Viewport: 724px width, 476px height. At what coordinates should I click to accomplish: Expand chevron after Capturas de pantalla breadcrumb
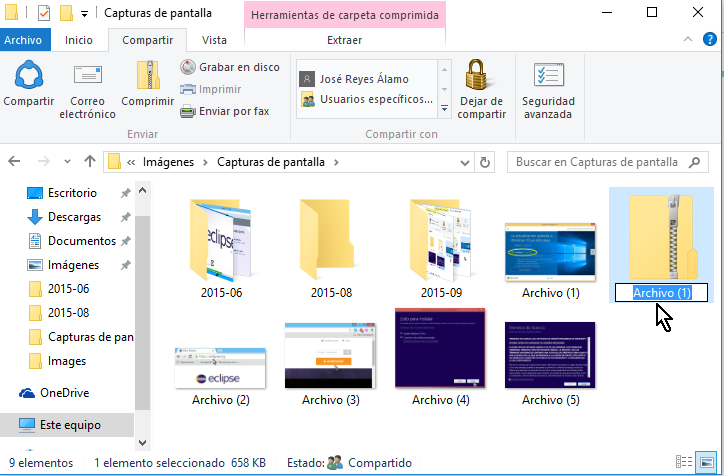click(x=336, y=162)
